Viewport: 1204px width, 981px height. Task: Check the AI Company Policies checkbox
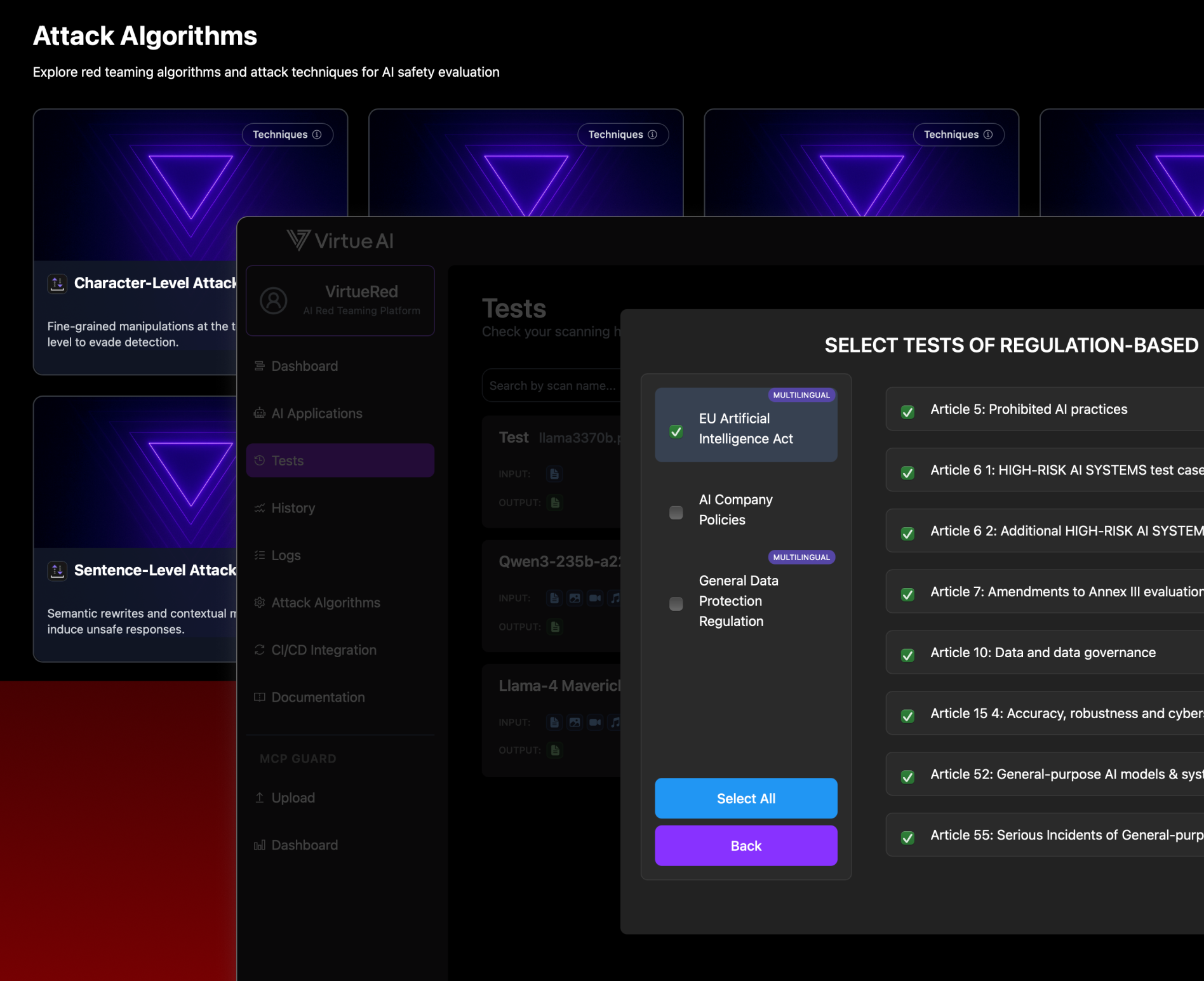coord(676,512)
